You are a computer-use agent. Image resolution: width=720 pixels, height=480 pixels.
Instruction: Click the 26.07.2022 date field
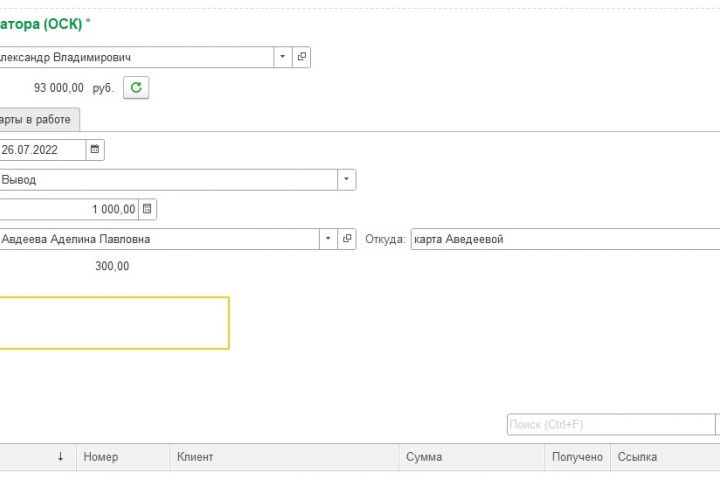(42, 150)
